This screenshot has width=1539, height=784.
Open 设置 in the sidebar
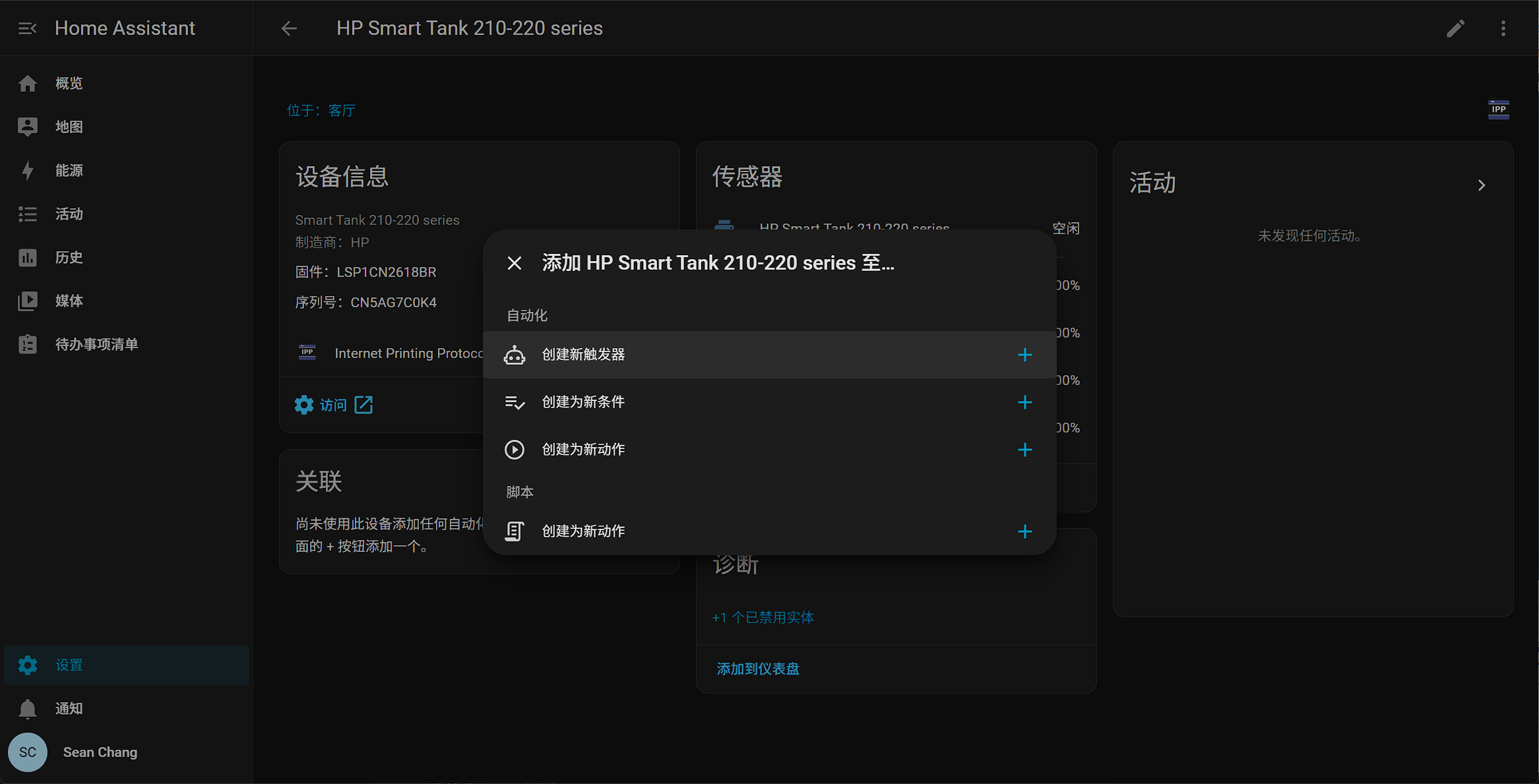[x=127, y=665]
